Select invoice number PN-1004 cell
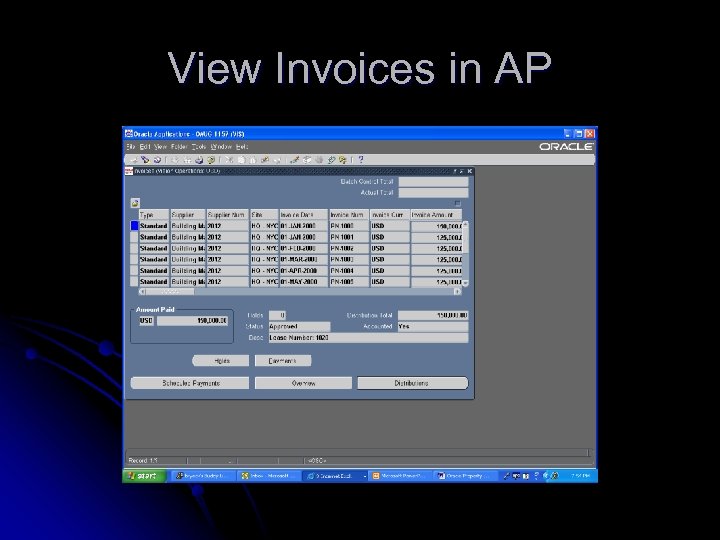 [x=349, y=270]
